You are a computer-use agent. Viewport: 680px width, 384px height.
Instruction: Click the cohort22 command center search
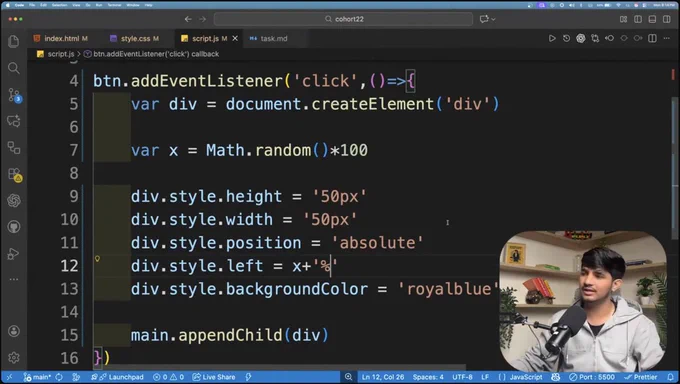pos(343,19)
